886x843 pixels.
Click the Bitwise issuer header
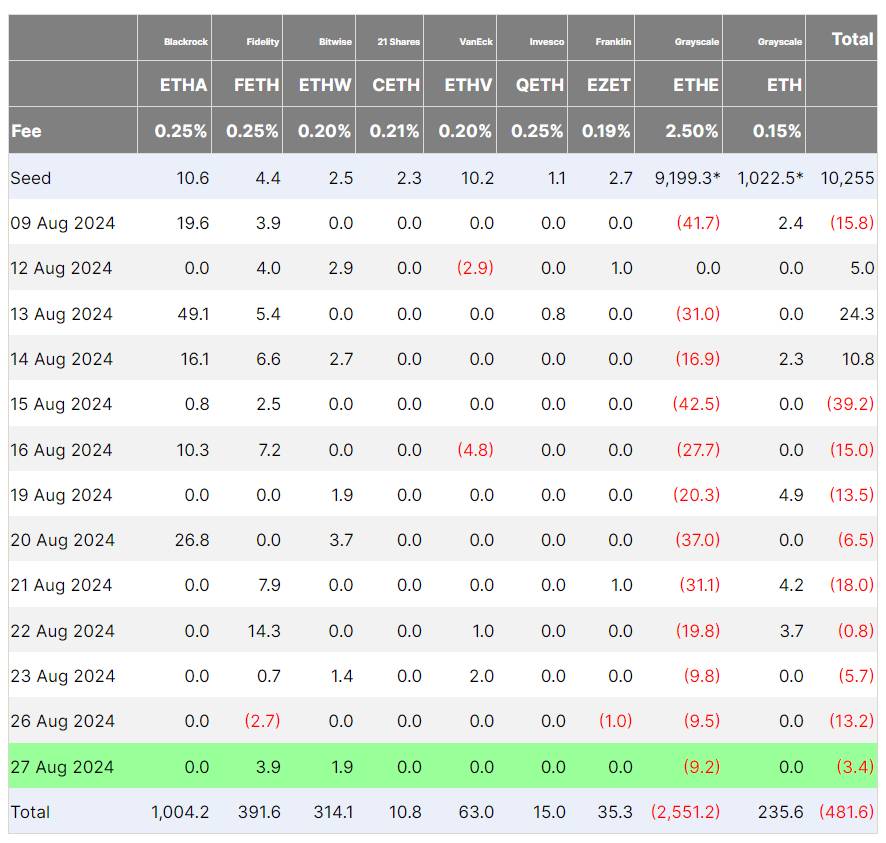(x=335, y=42)
